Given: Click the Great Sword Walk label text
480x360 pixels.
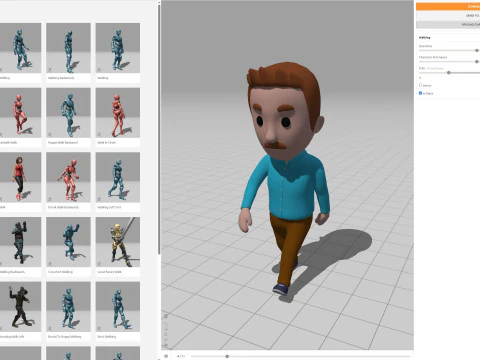Looking at the screenshot, I should click(109, 272).
